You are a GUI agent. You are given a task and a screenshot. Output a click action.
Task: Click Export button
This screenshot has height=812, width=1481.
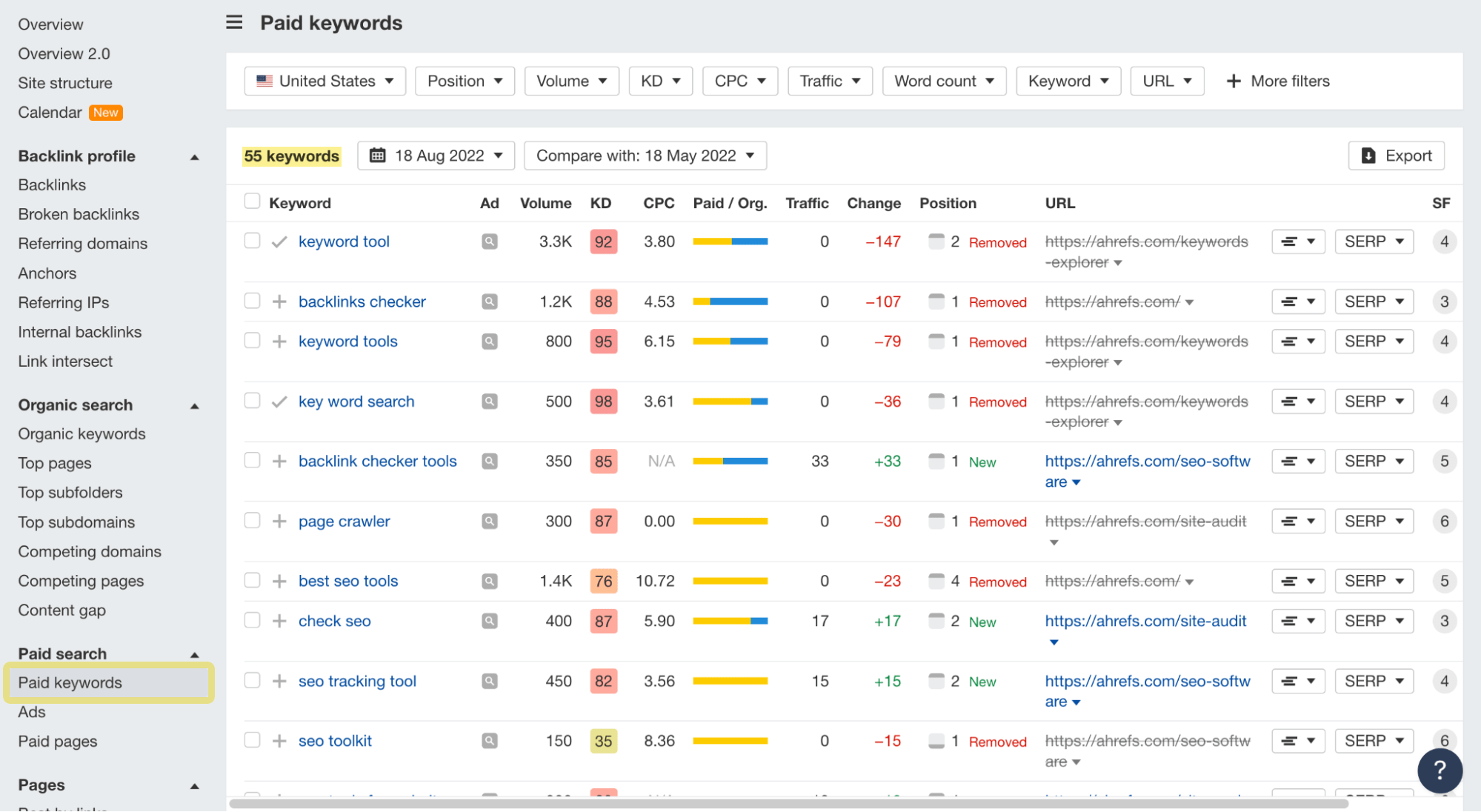click(1398, 155)
